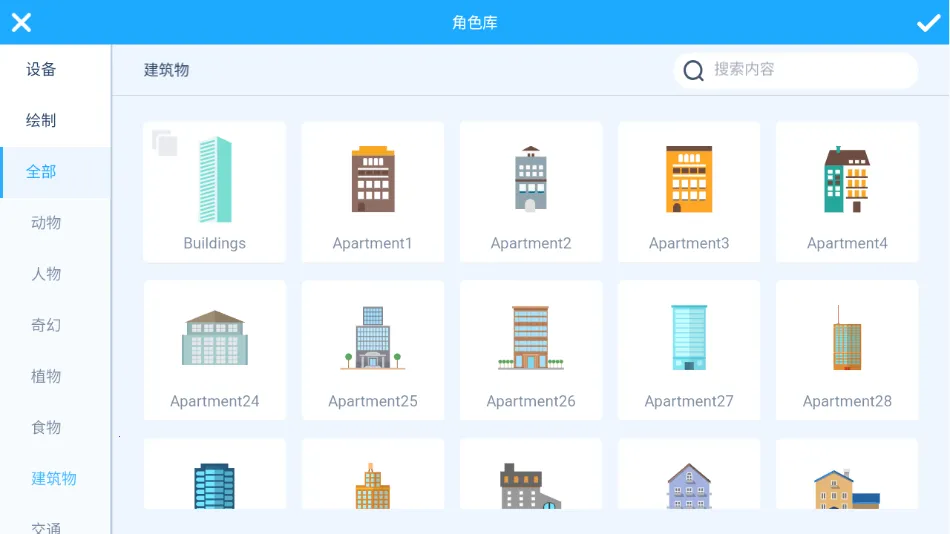Select the Apartment4 teal house sprite
This screenshot has width=950, height=534.
click(847, 192)
